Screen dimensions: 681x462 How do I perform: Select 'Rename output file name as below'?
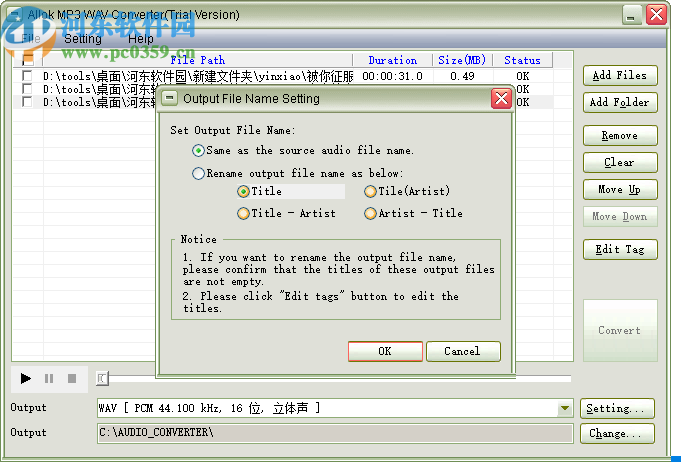(x=298, y=174)
